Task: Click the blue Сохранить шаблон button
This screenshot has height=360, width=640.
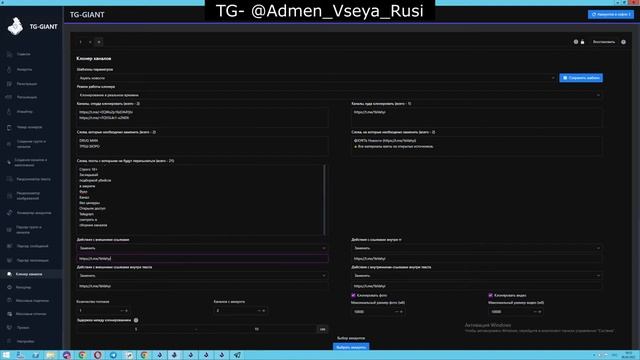Action: (581, 78)
